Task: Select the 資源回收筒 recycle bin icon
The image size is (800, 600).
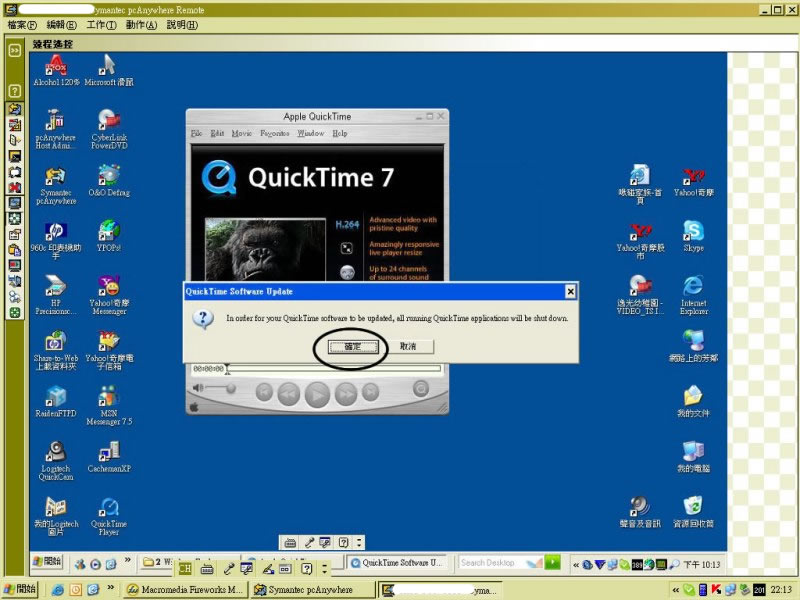Action: pyautogui.click(x=693, y=512)
